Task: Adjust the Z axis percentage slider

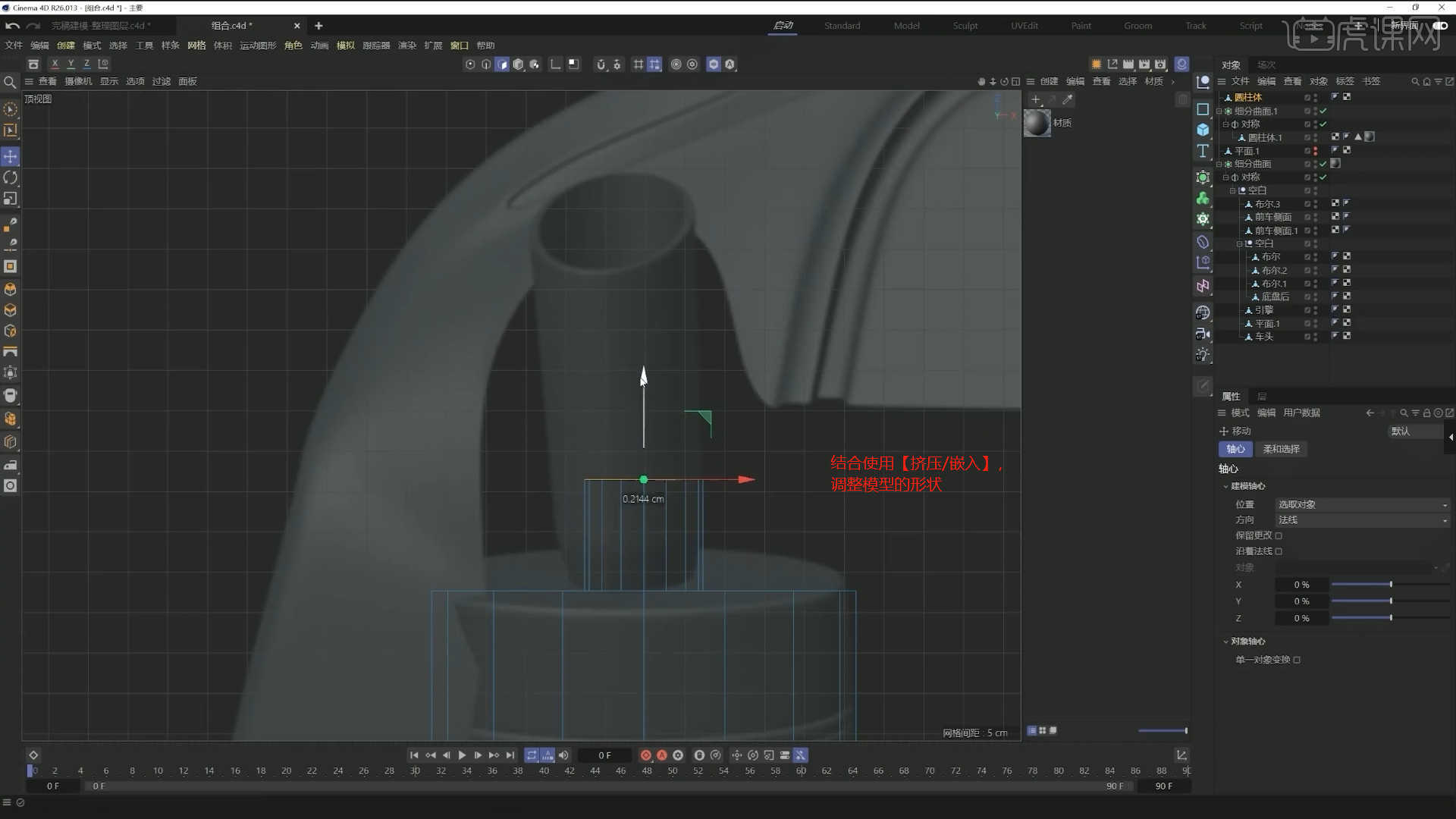Action: click(x=1390, y=618)
